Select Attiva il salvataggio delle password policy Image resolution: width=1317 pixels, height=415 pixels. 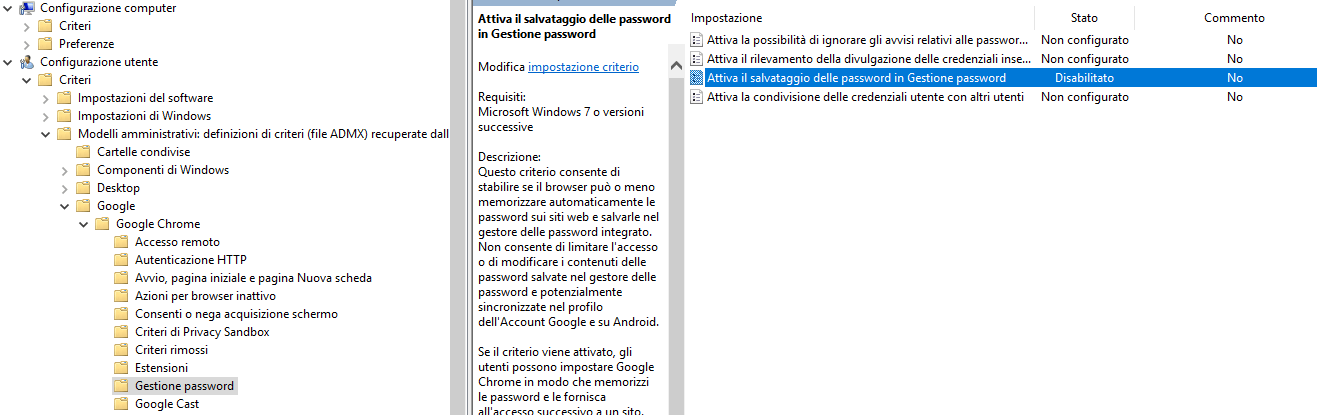pyautogui.click(x=1002, y=78)
